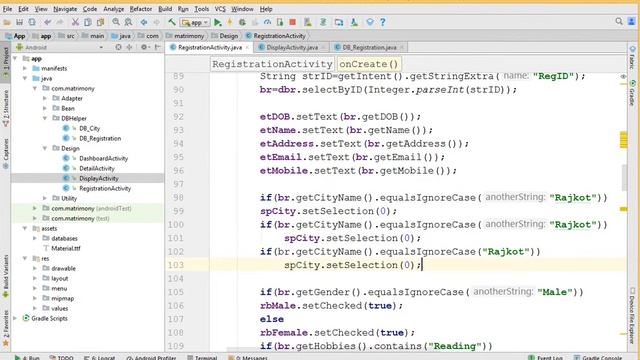Click the Find magnifier icon
Viewport: 640px width, 360px height.
[116, 22]
